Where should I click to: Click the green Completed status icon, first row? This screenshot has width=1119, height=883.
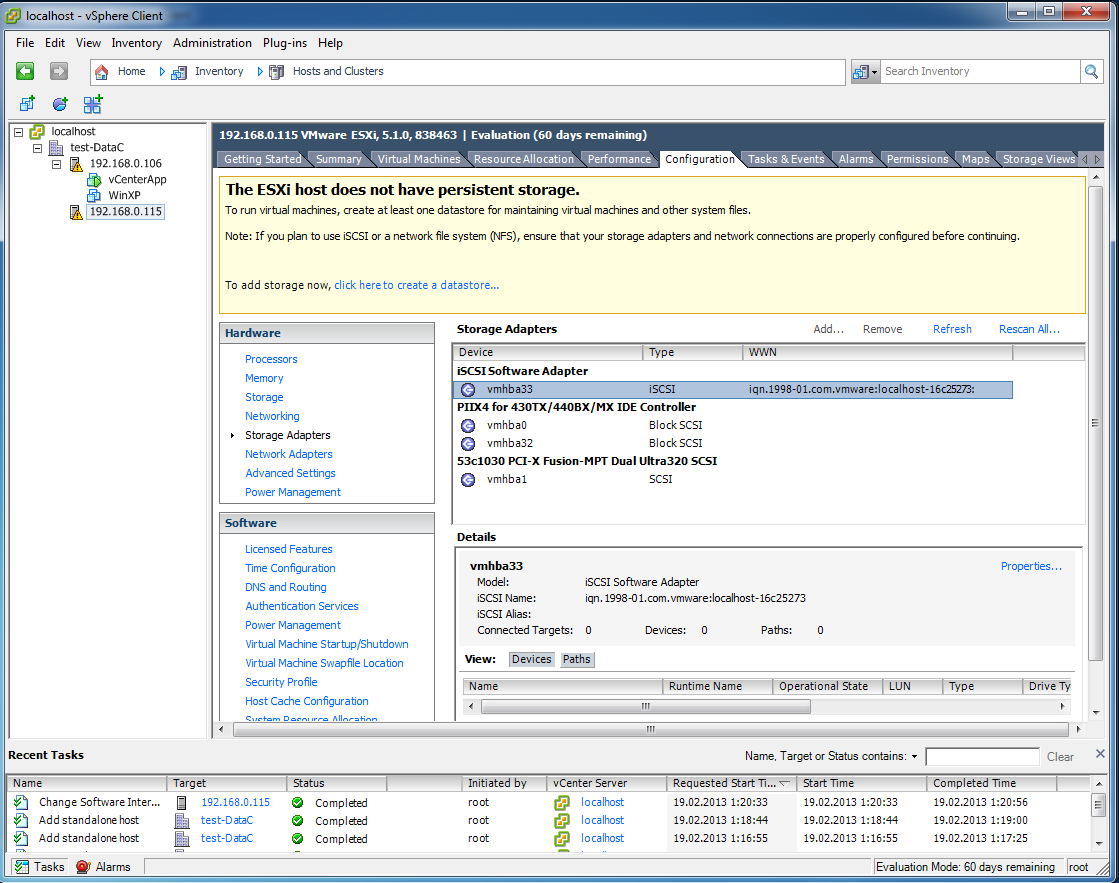(298, 802)
